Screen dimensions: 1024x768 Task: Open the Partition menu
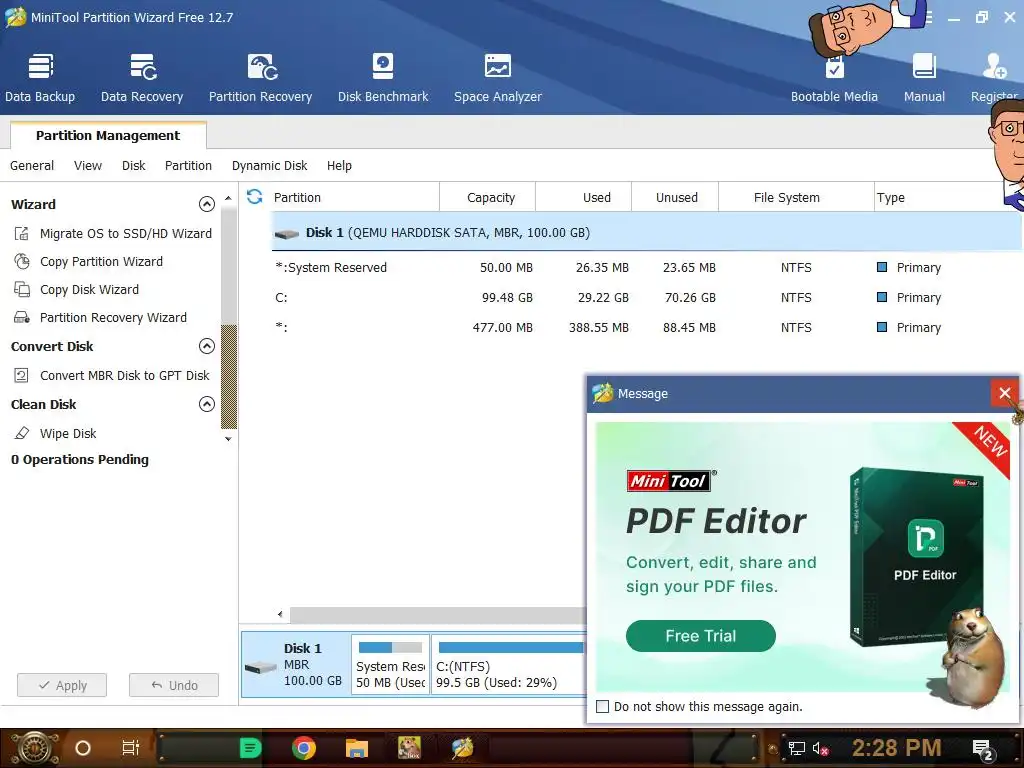tap(188, 165)
